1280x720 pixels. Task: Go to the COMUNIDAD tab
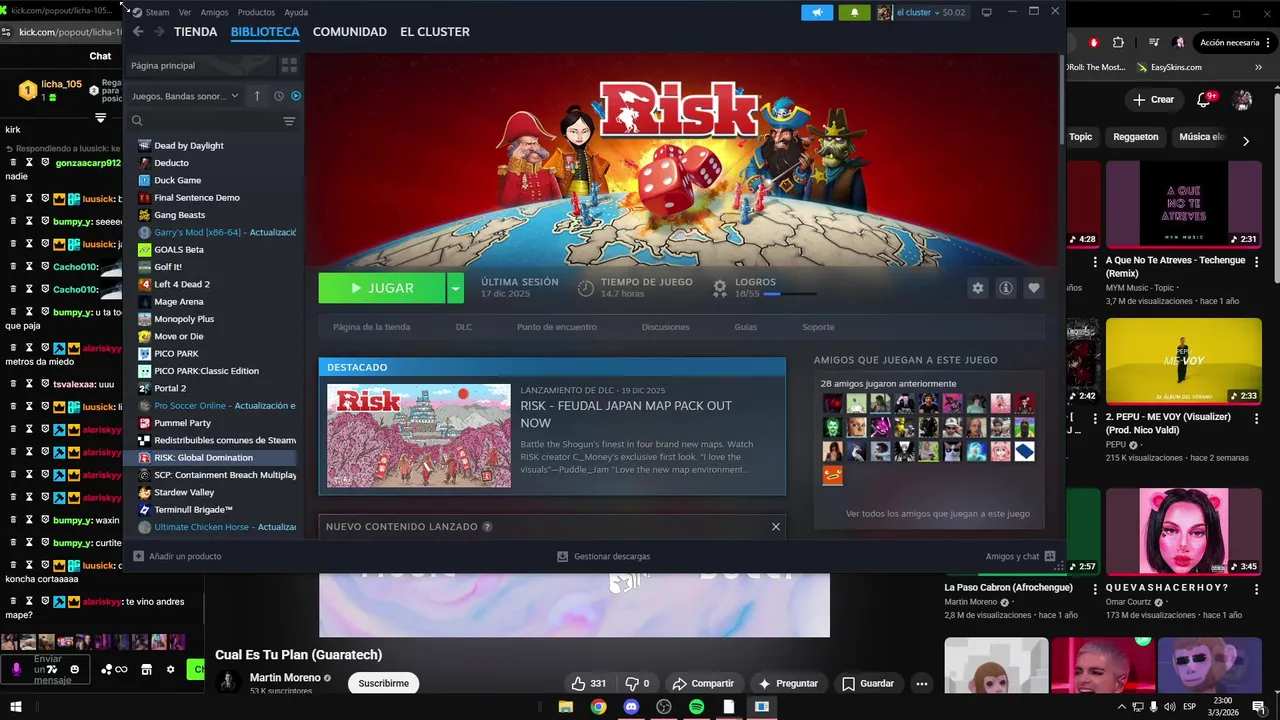point(349,32)
